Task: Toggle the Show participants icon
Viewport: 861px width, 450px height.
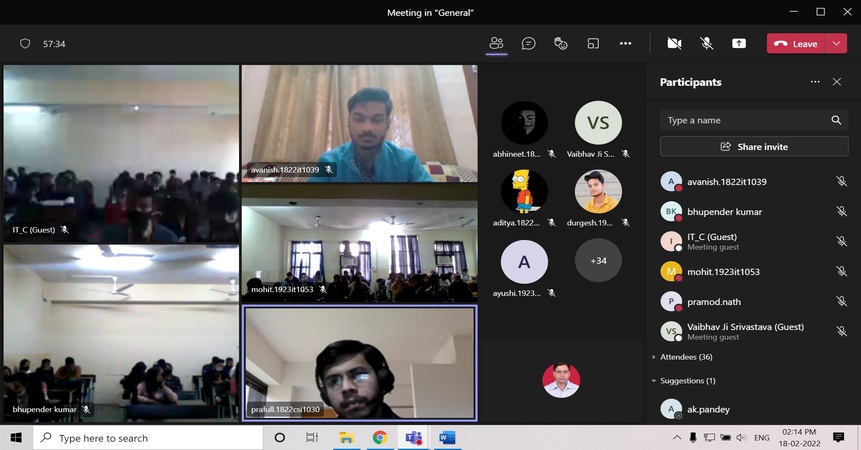Action: pos(496,44)
